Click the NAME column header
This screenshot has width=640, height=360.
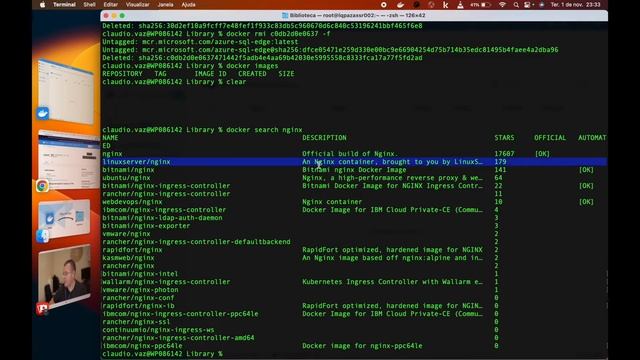(110, 138)
